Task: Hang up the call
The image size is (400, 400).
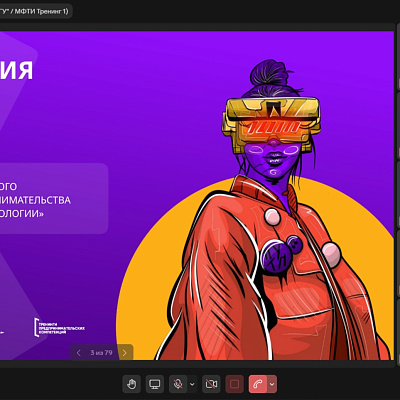Action: click(258, 384)
